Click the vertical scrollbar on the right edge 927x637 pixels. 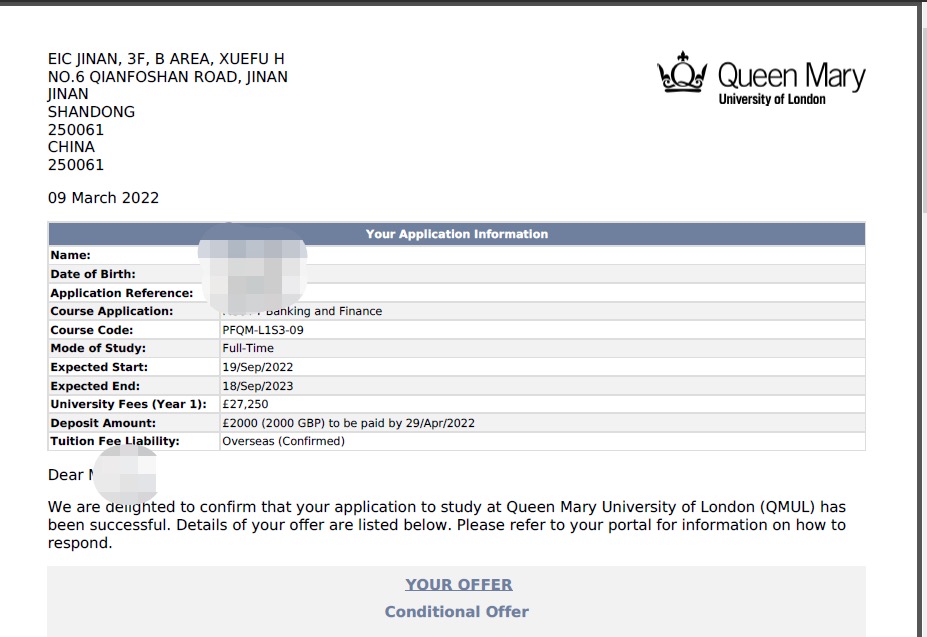(x=921, y=300)
